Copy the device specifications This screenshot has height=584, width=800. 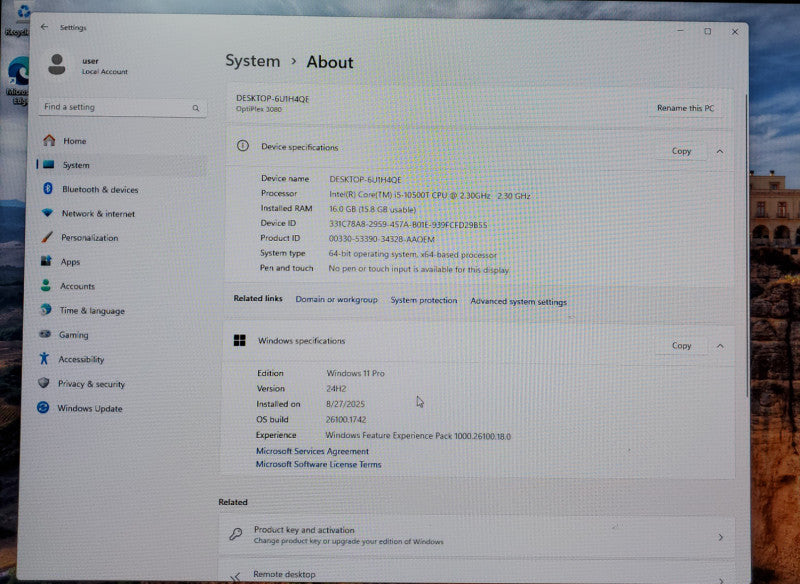pyautogui.click(x=681, y=151)
